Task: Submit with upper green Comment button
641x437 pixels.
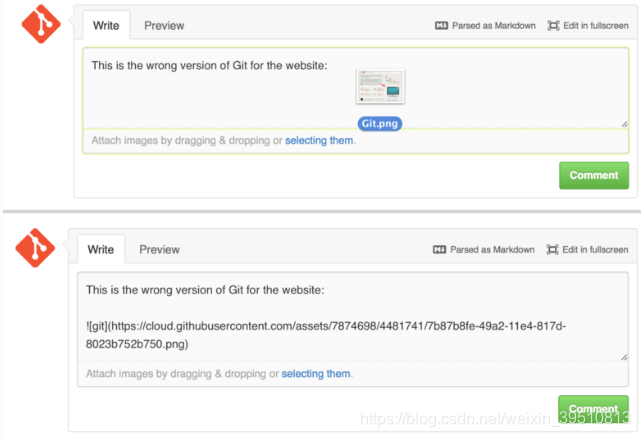Action: click(x=594, y=175)
